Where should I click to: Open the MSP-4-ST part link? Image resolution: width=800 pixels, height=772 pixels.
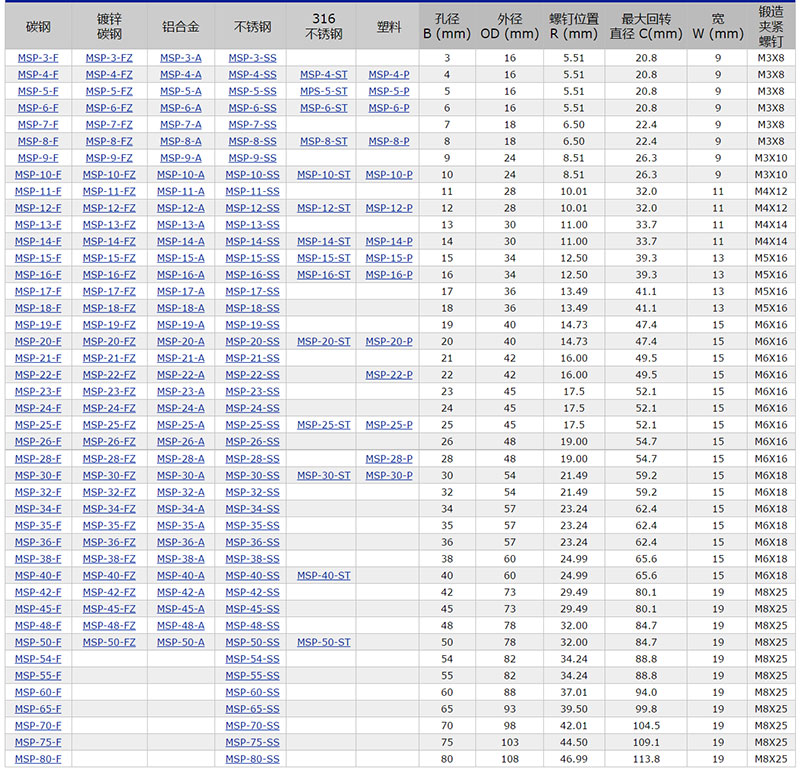pos(324,75)
